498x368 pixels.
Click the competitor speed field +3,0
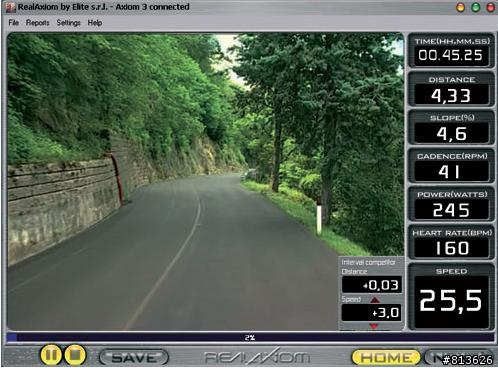tap(372, 313)
